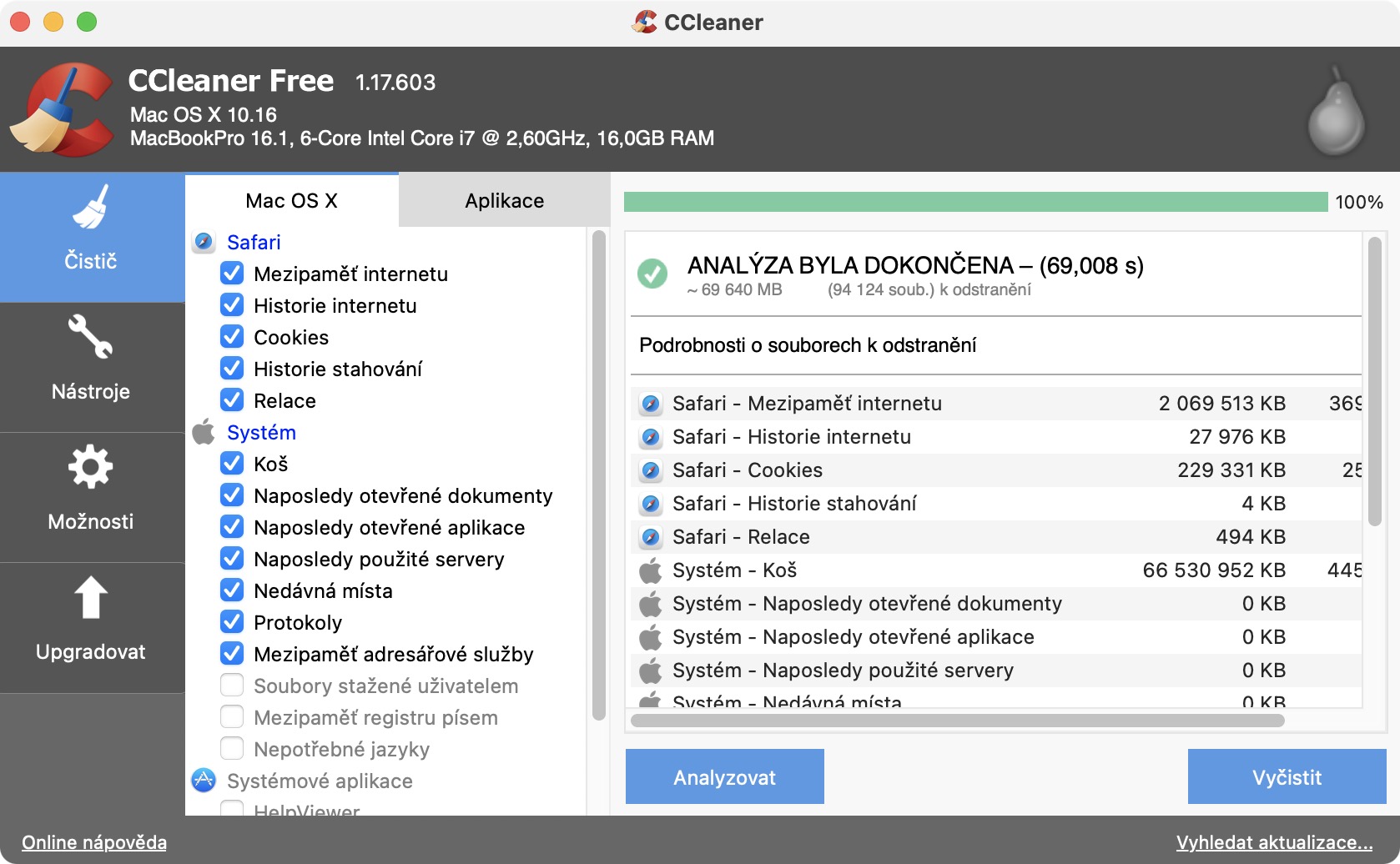
Task: Switch to the Mac OS X tab
Action: tap(291, 200)
